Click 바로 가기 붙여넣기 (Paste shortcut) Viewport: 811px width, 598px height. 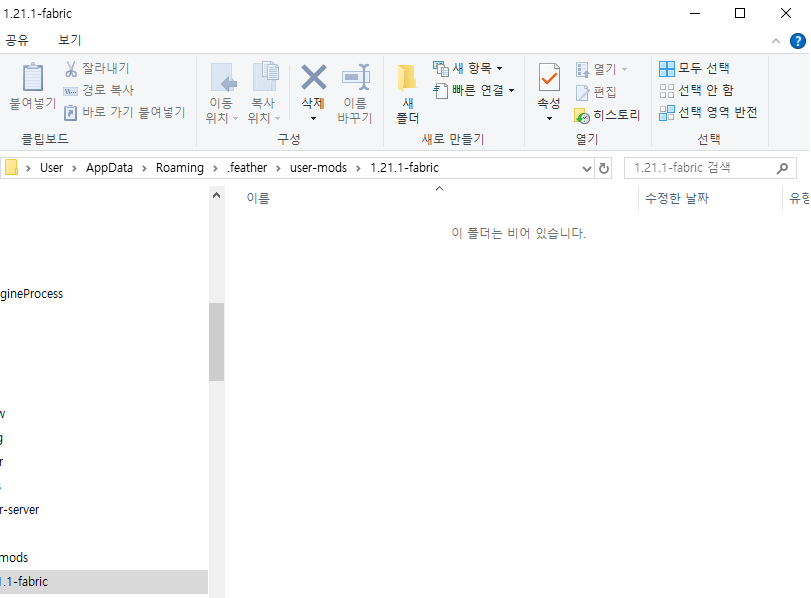pos(124,112)
